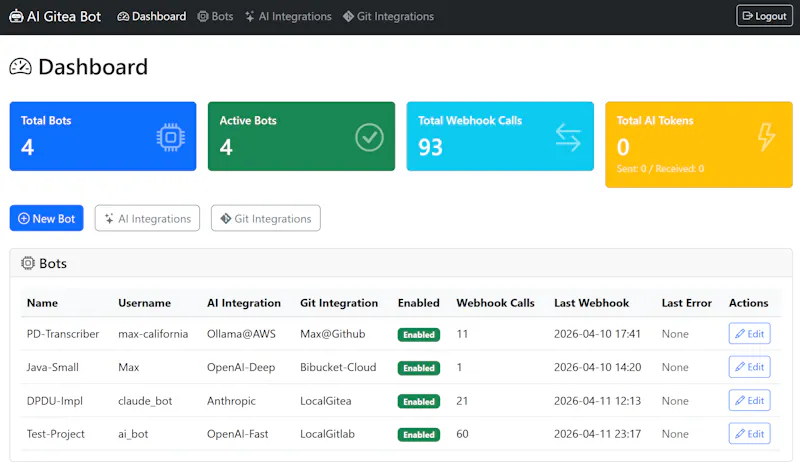Click the CPU chip icon on Total Bots card
The image size is (800, 462).
point(170,137)
